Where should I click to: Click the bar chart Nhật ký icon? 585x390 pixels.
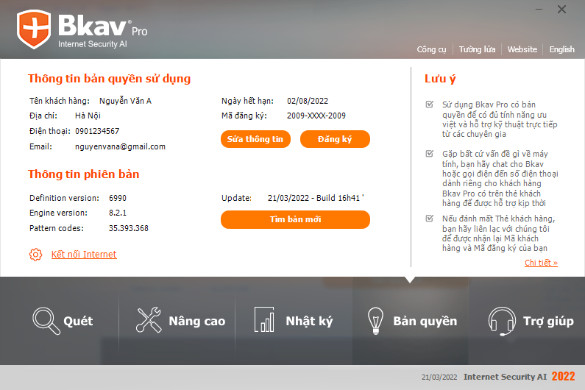[264, 319]
